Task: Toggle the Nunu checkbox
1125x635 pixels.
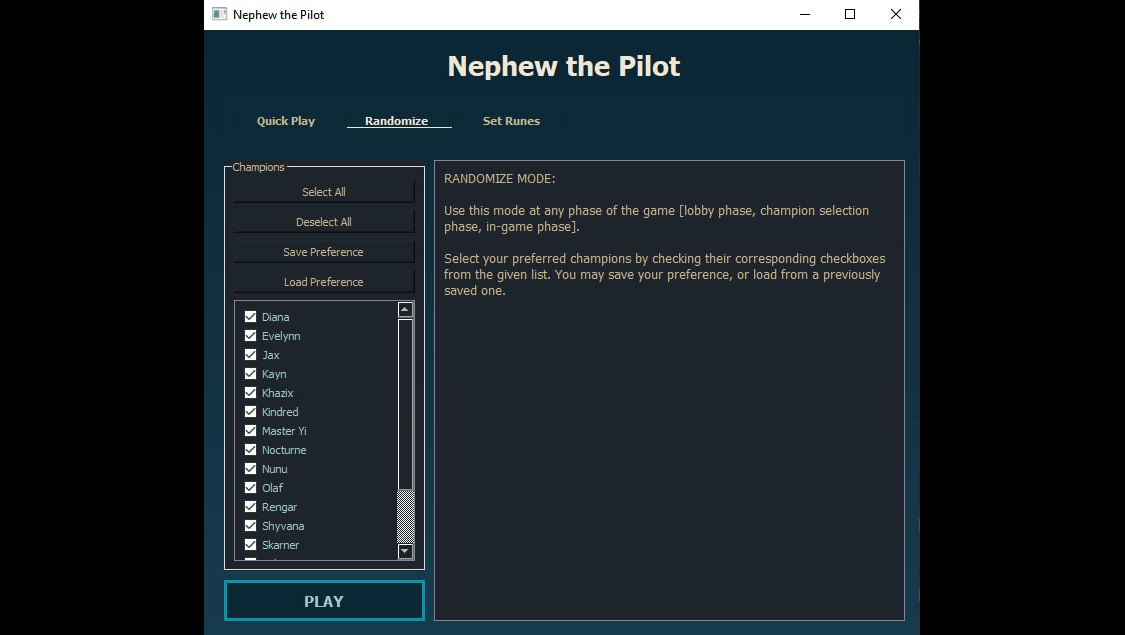Action: click(x=250, y=469)
